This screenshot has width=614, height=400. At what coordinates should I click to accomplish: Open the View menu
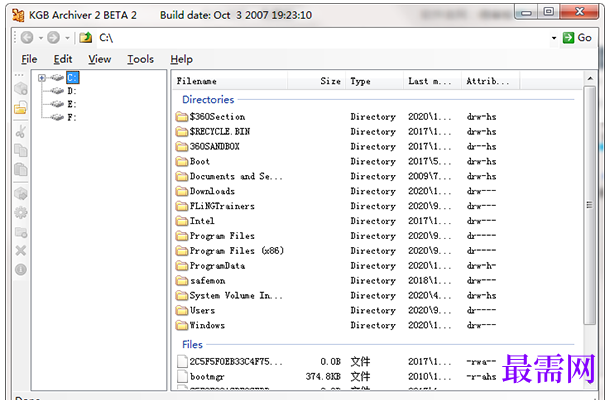tap(99, 59)
